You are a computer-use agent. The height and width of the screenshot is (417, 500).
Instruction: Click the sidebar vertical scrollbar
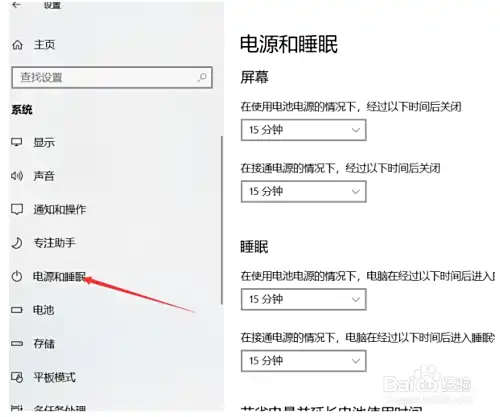tap(221, 220)
